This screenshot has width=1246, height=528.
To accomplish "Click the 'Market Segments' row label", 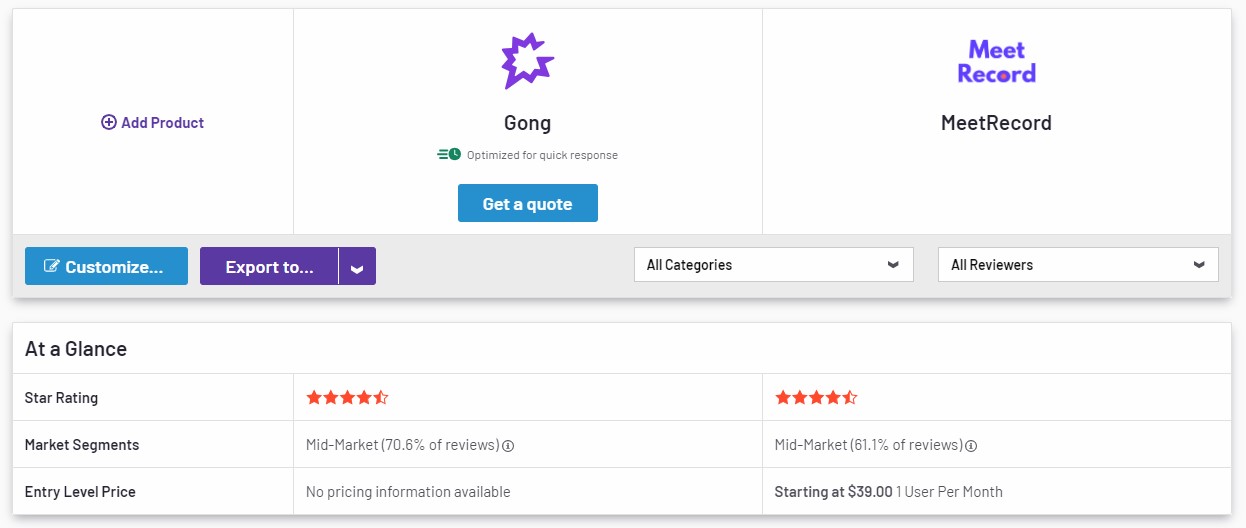I will tap(82, 445).
